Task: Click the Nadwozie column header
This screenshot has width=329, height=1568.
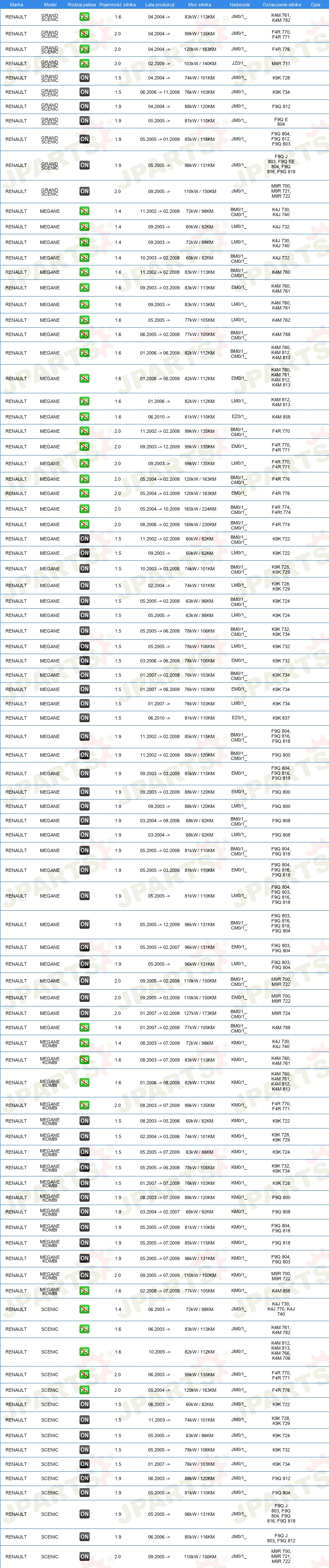Action: (239, 4)
